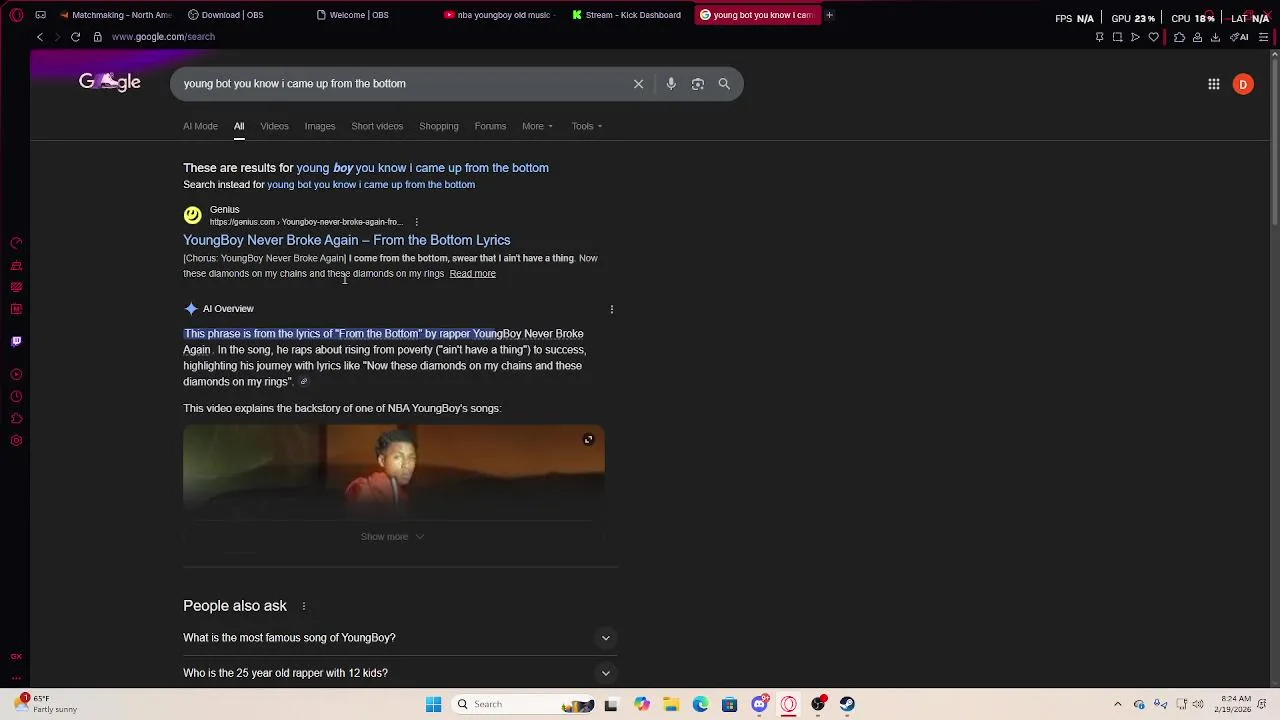The width and height of the screenshot is (1280, 720).
Task: Open the Opera GX main menu logo
Action: [16, 15]
